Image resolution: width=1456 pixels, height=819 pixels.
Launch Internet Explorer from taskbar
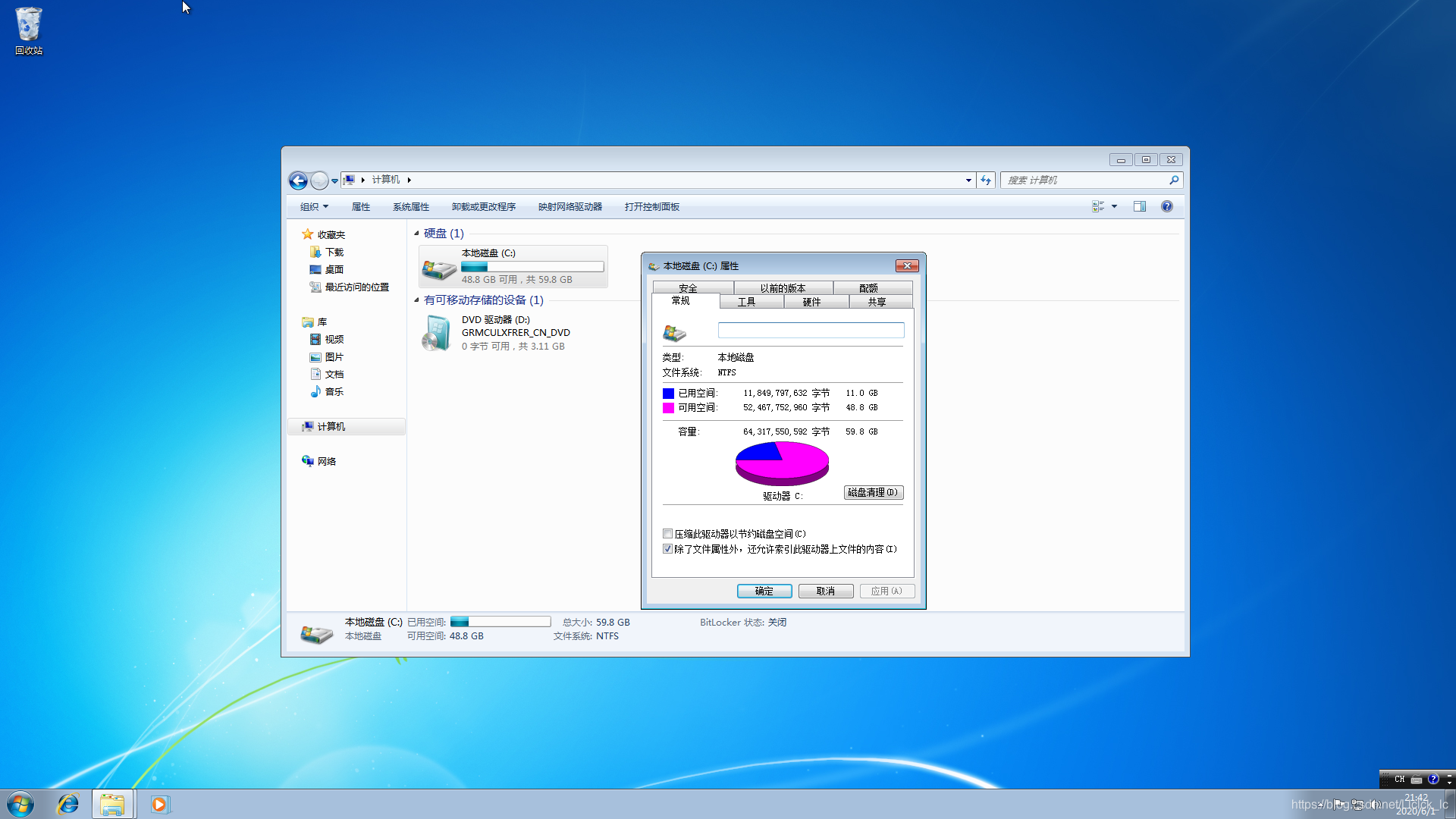click(68, 804)
